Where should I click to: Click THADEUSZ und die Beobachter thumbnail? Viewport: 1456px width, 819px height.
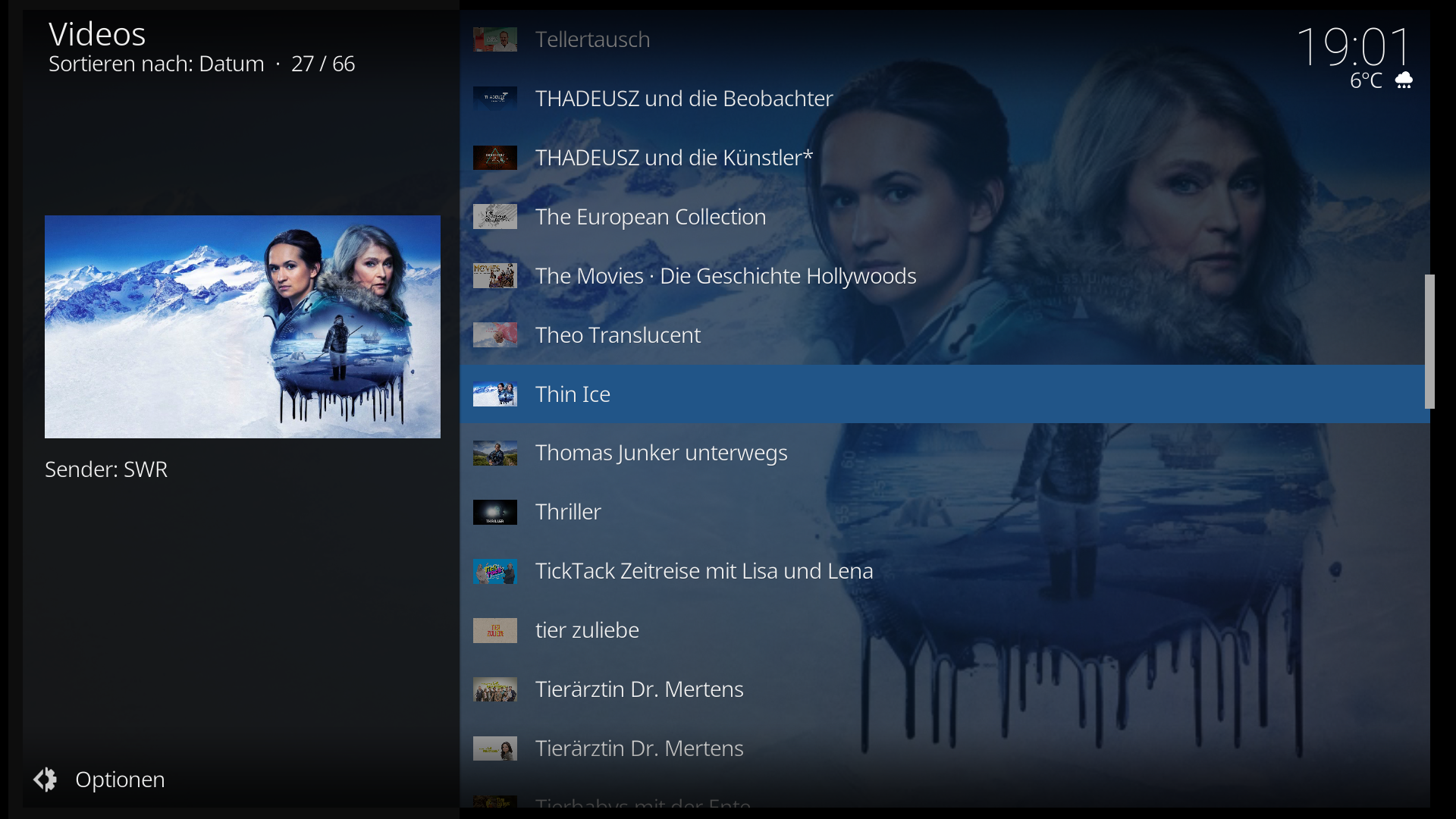click(x=495, y=99)
